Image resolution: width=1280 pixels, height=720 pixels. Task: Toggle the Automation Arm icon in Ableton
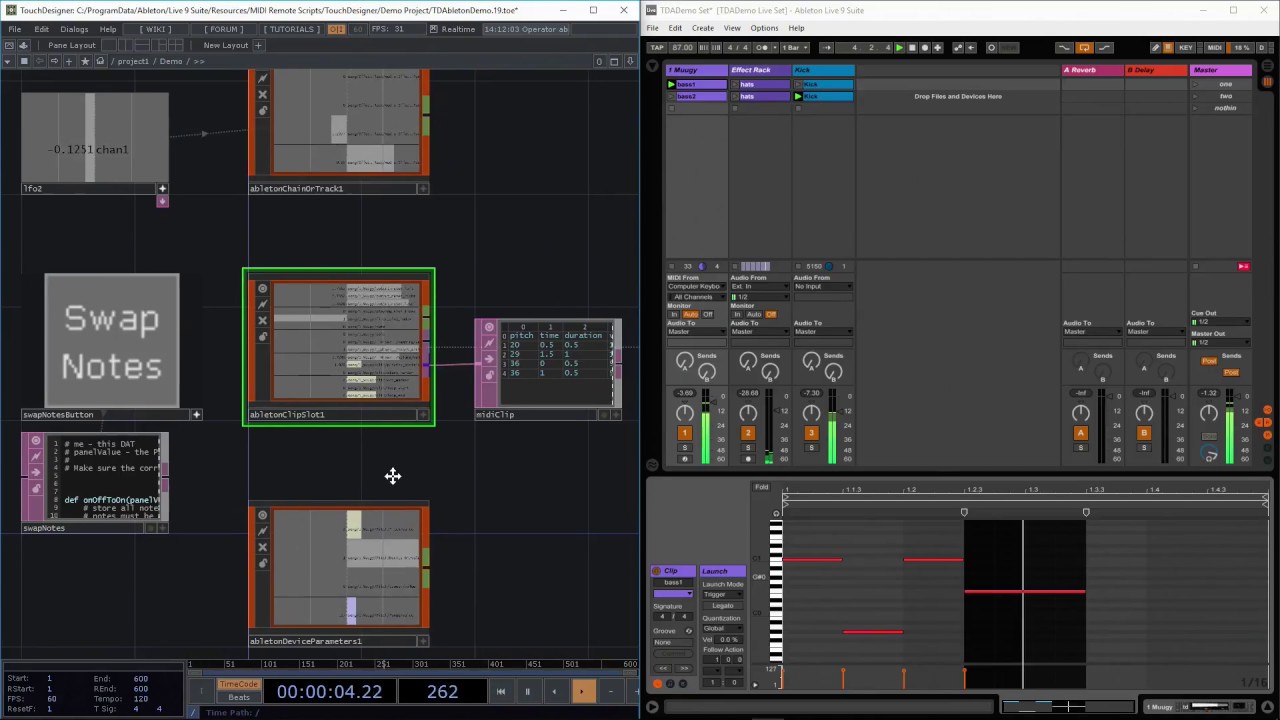(x=958, y=48)
